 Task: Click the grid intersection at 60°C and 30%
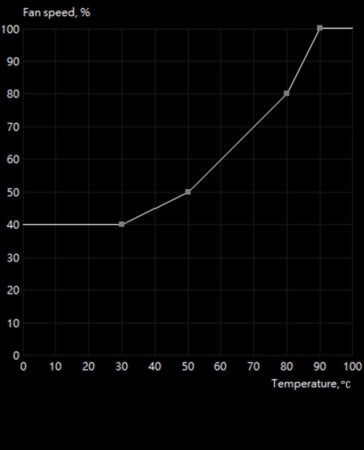pyautogui.click(x=221, y=257)
